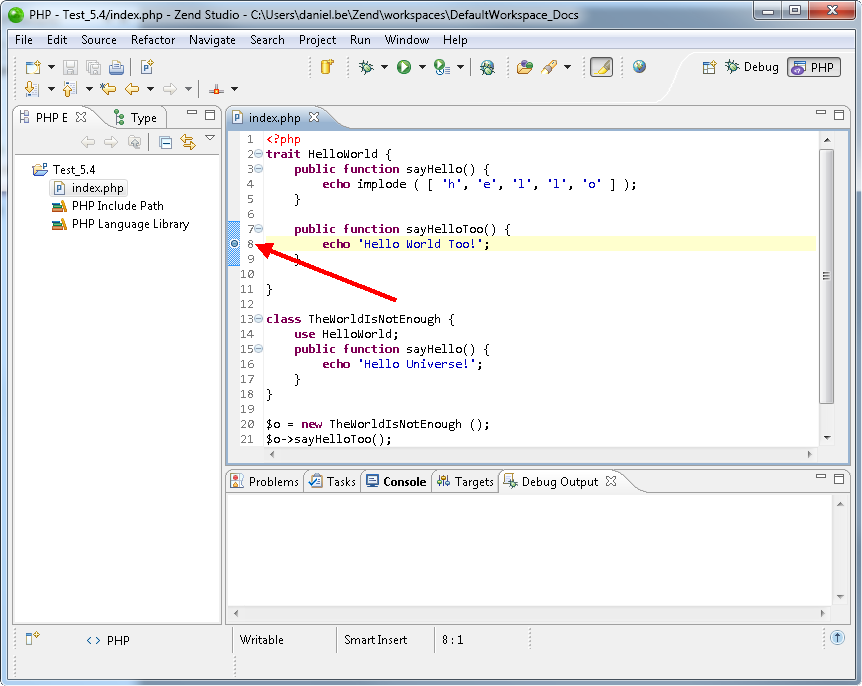Image resolution: width=862 pixels, height=686 pixels.
Task: Select index.php in the project tree
Action: tap(97, 188)
